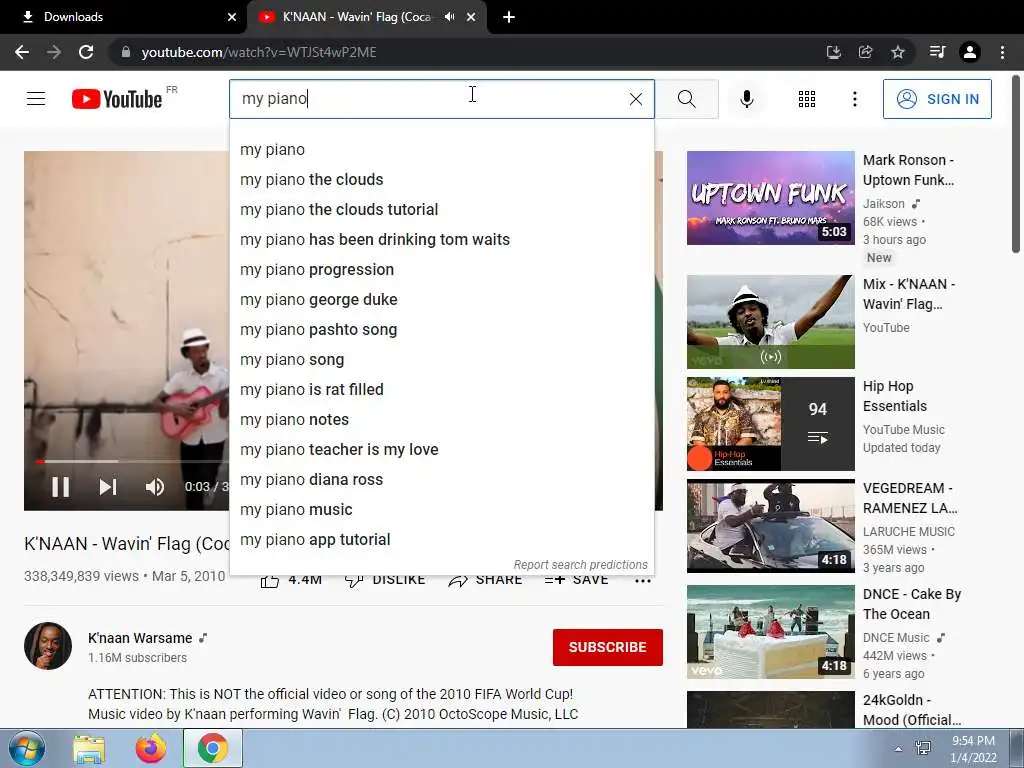Image resolution: width=1024 pixels, height=768 pixels.
Task: Mute the video with speaker icon
Action: [155, 487]
